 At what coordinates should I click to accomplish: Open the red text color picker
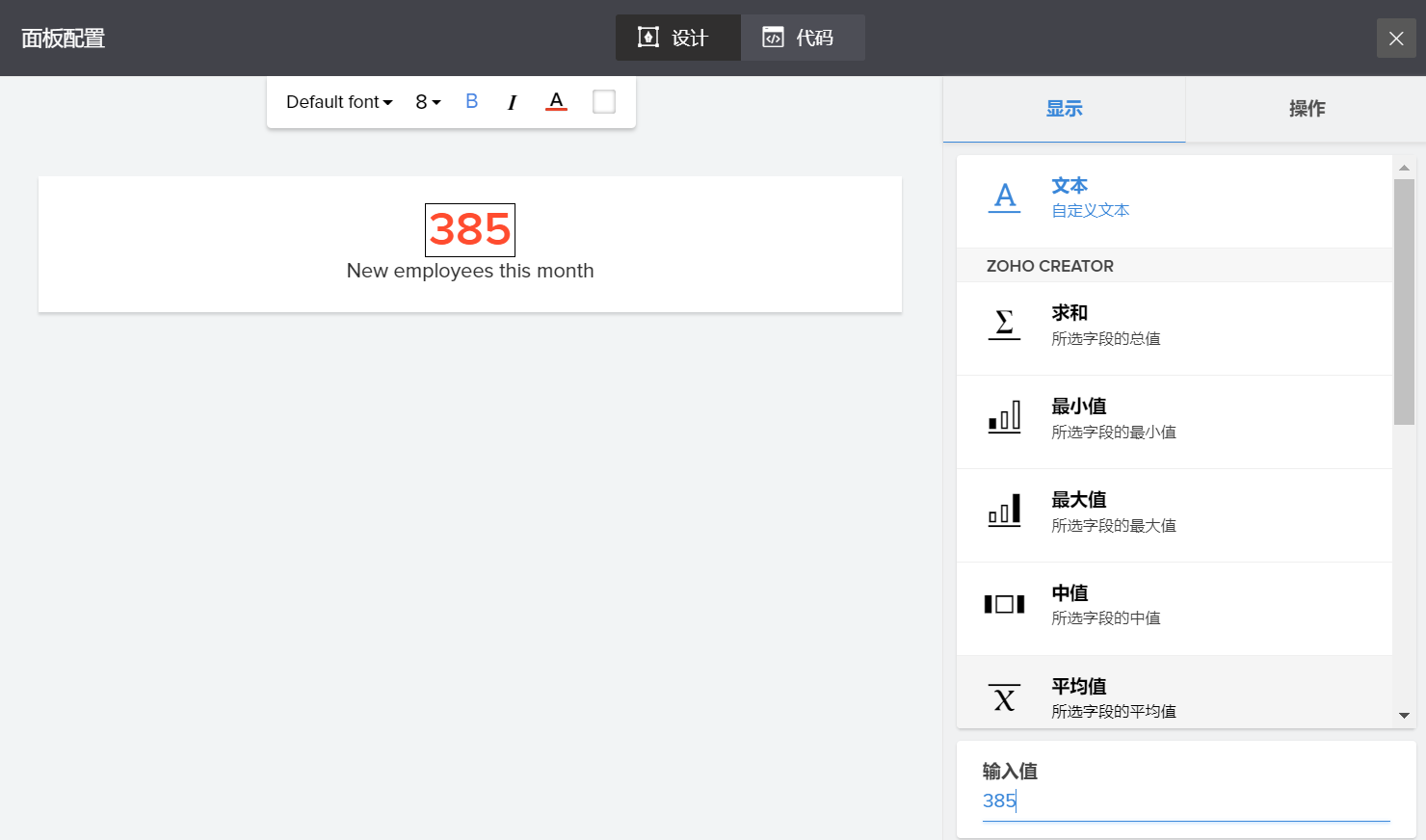pos(556,102)
